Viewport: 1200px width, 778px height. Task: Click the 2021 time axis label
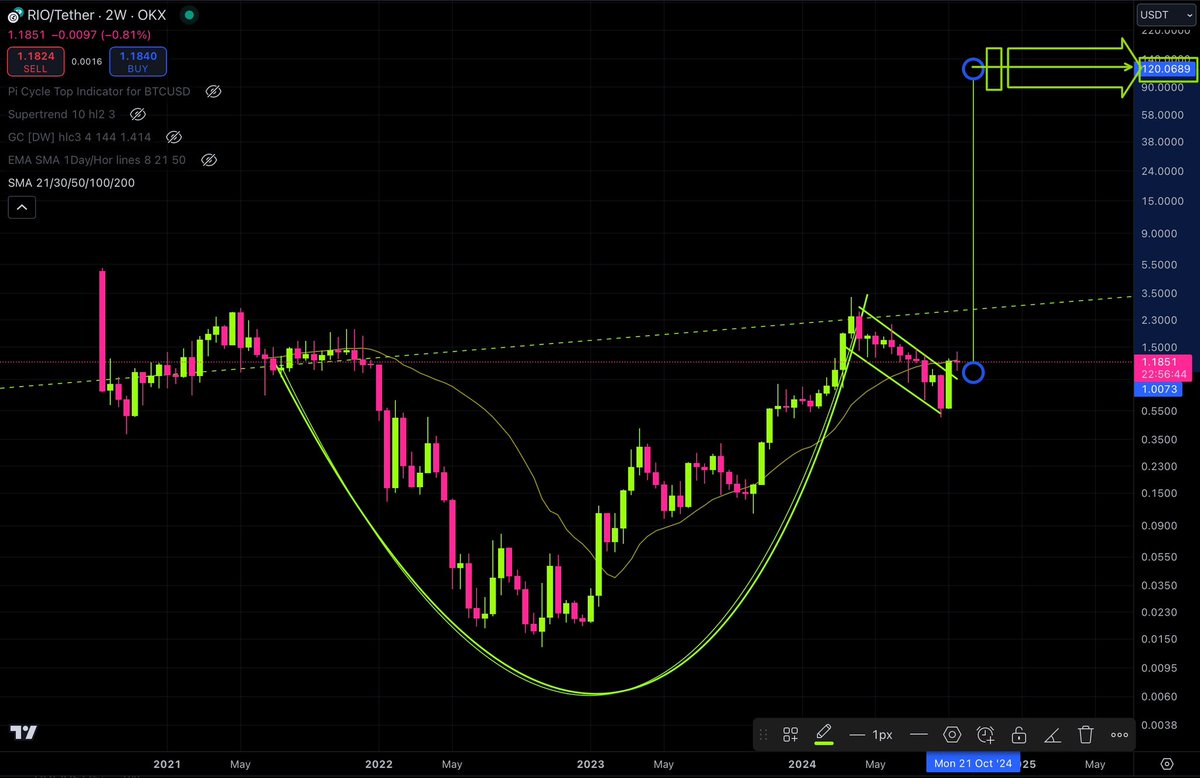(167, 763)
